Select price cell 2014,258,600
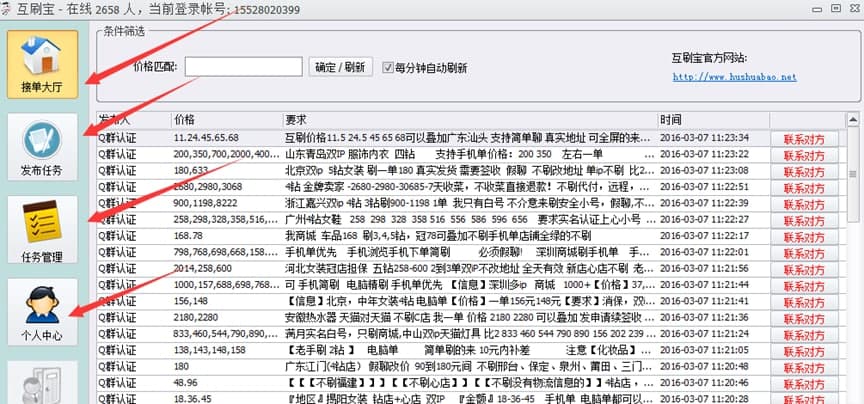Viewport: 864px width, 404px height. (x=203, y=268)
